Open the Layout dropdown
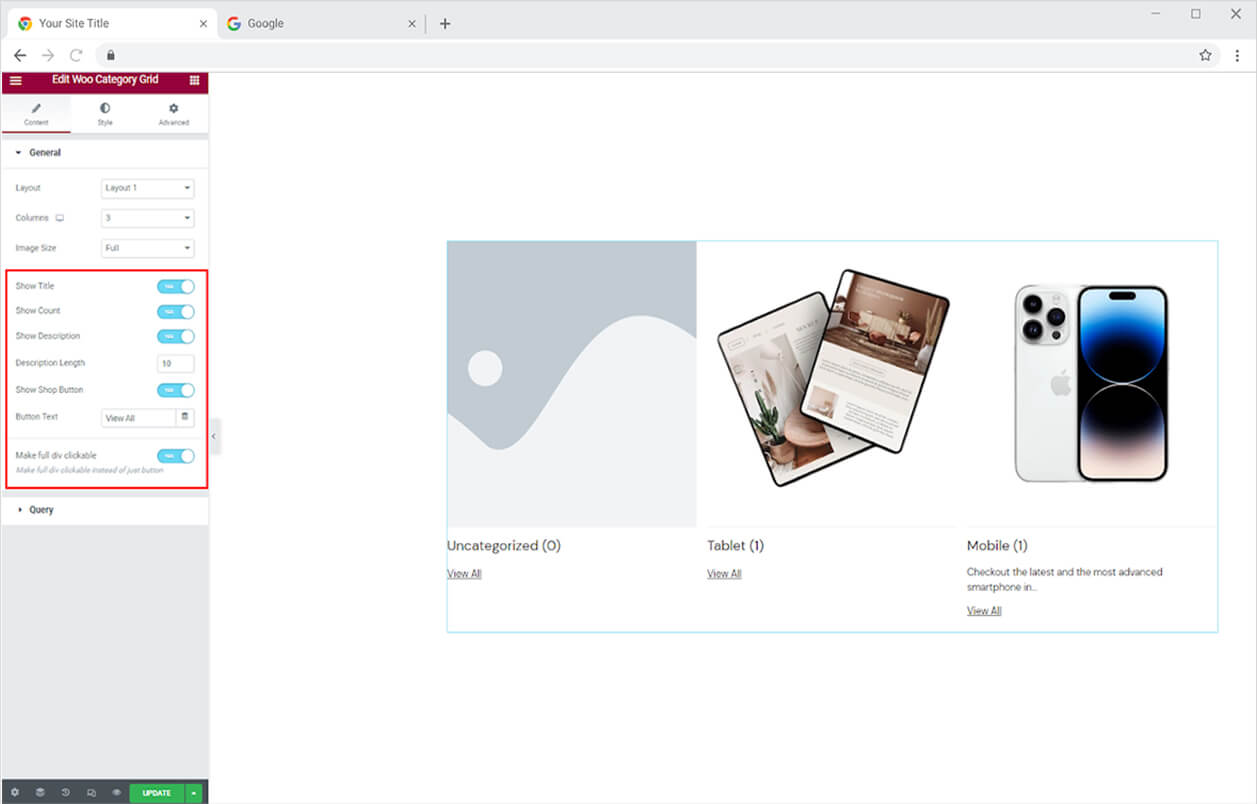Viewport: 1257px width, 804px height. click(x=148, y=188)
